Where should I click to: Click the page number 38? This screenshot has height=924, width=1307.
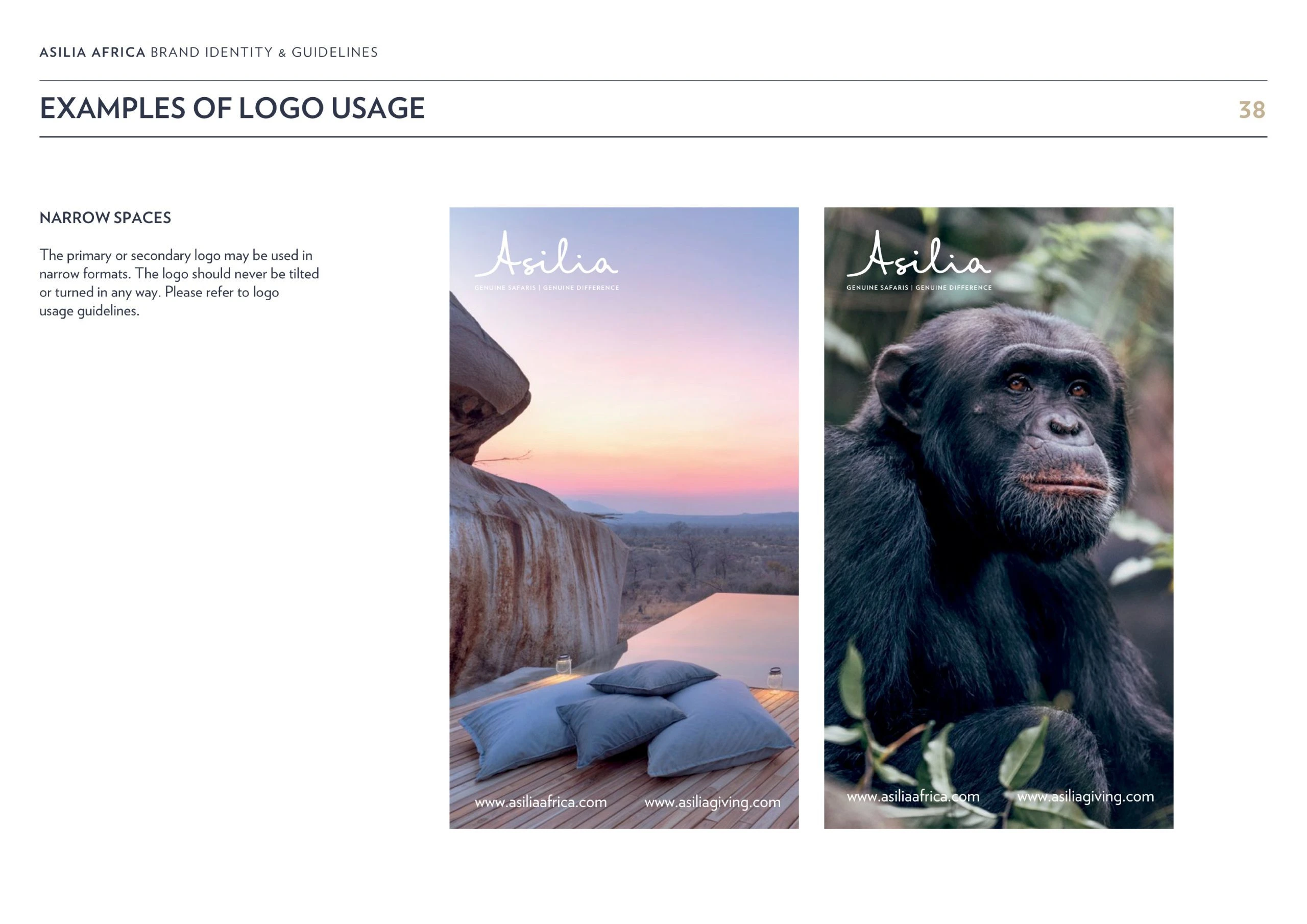point(1252,110)
